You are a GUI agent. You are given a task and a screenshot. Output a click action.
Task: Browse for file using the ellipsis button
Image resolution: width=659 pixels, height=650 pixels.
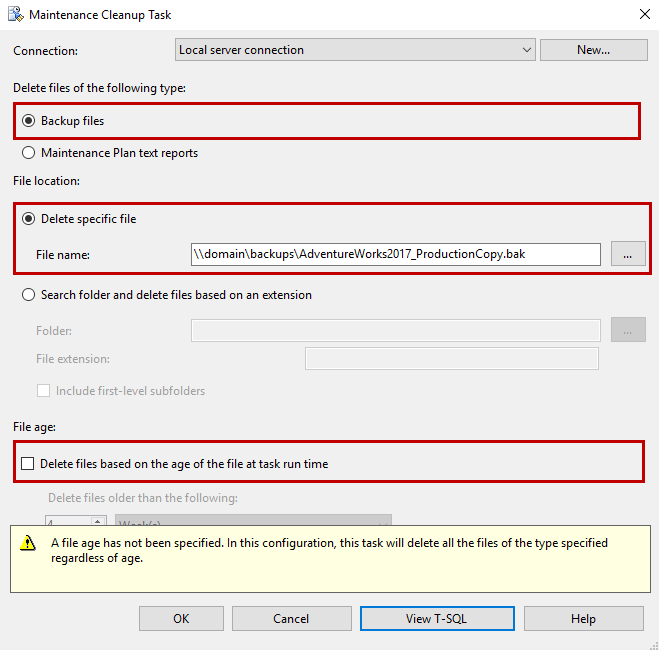627,254
